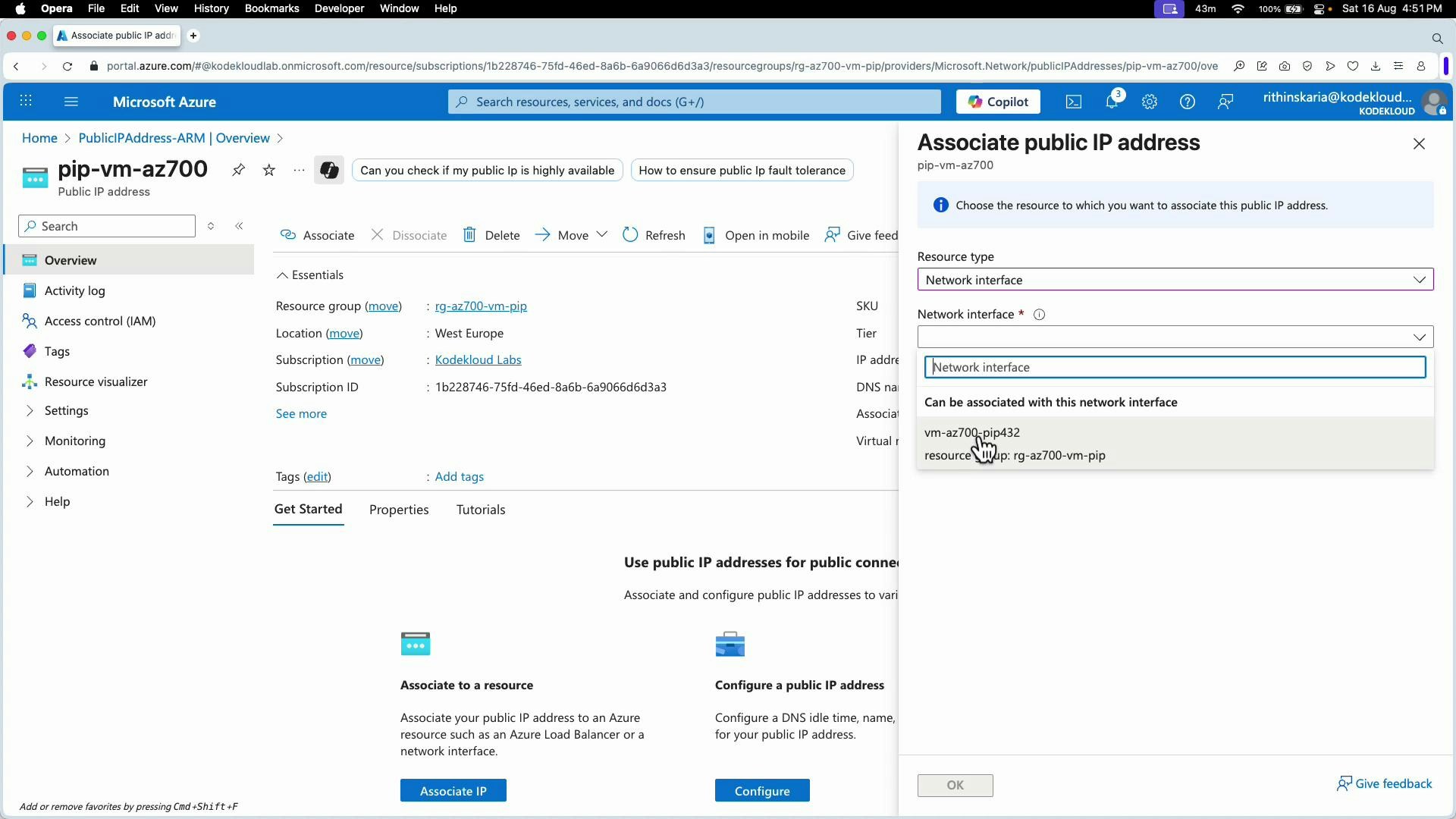Switch to the Properties tab
Screen dimensions: 1456x819
399,510
